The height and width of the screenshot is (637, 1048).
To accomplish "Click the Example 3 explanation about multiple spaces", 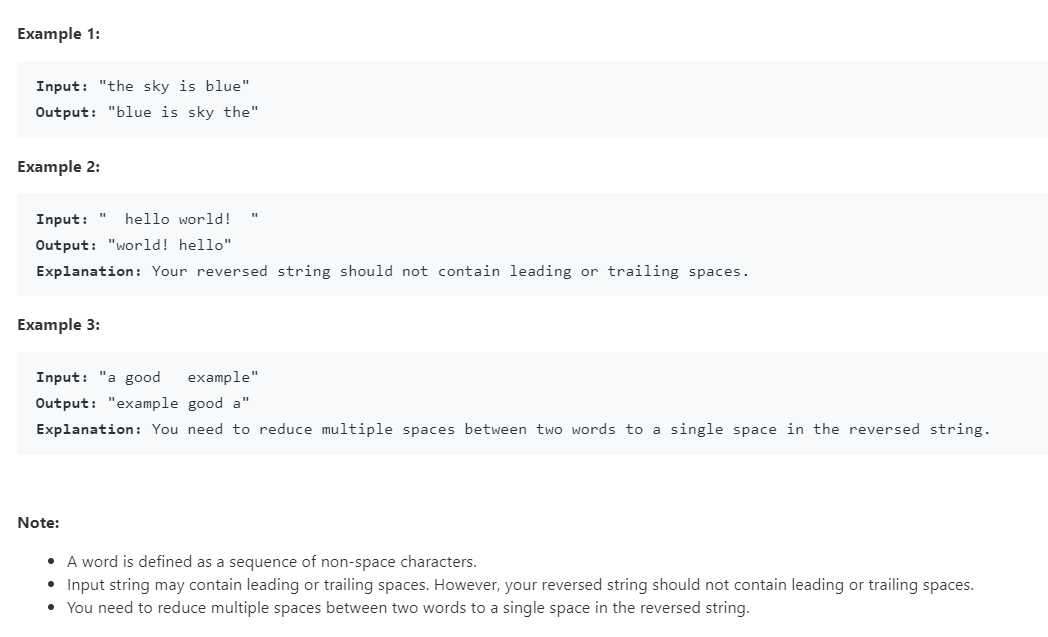I will point(570,429).
